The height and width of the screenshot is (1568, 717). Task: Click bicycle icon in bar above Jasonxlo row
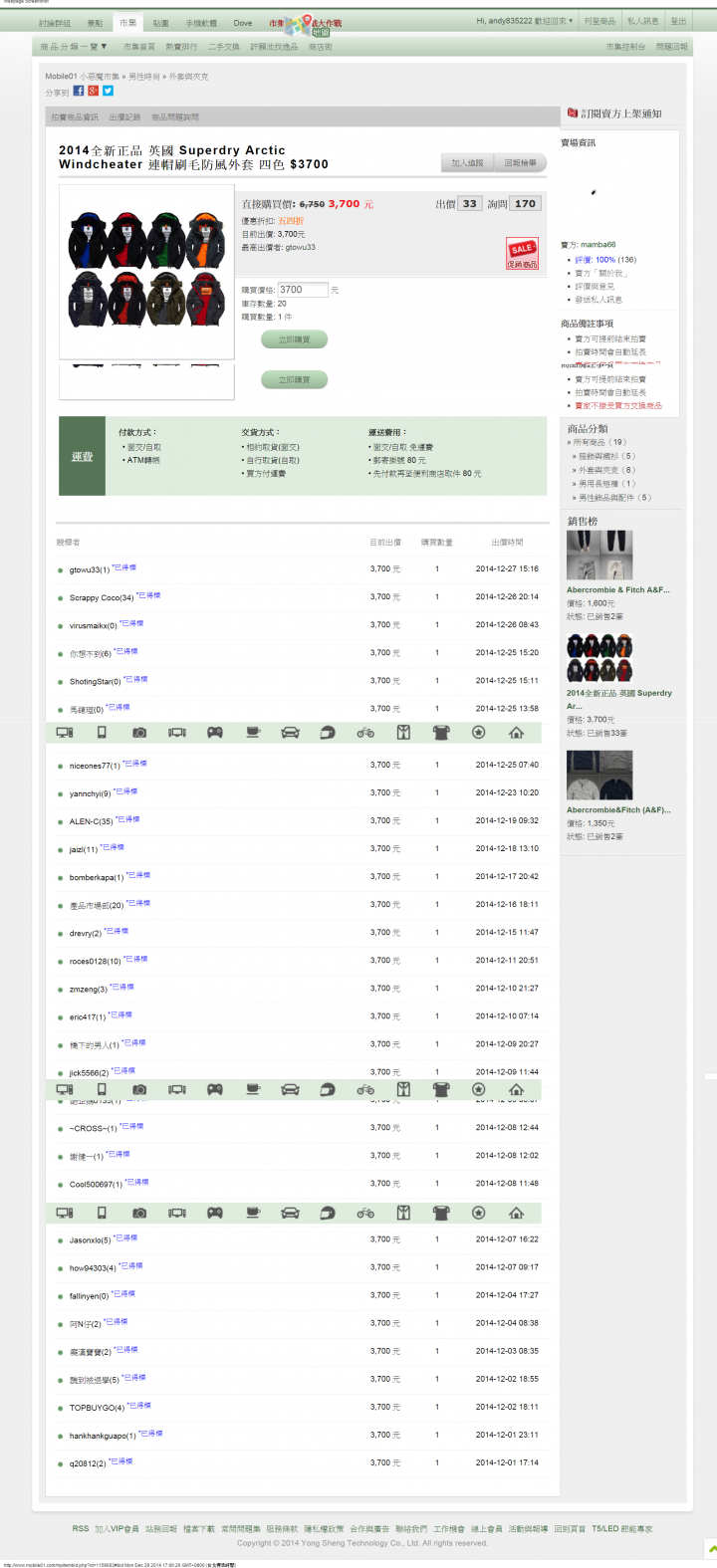point(365,1213)
